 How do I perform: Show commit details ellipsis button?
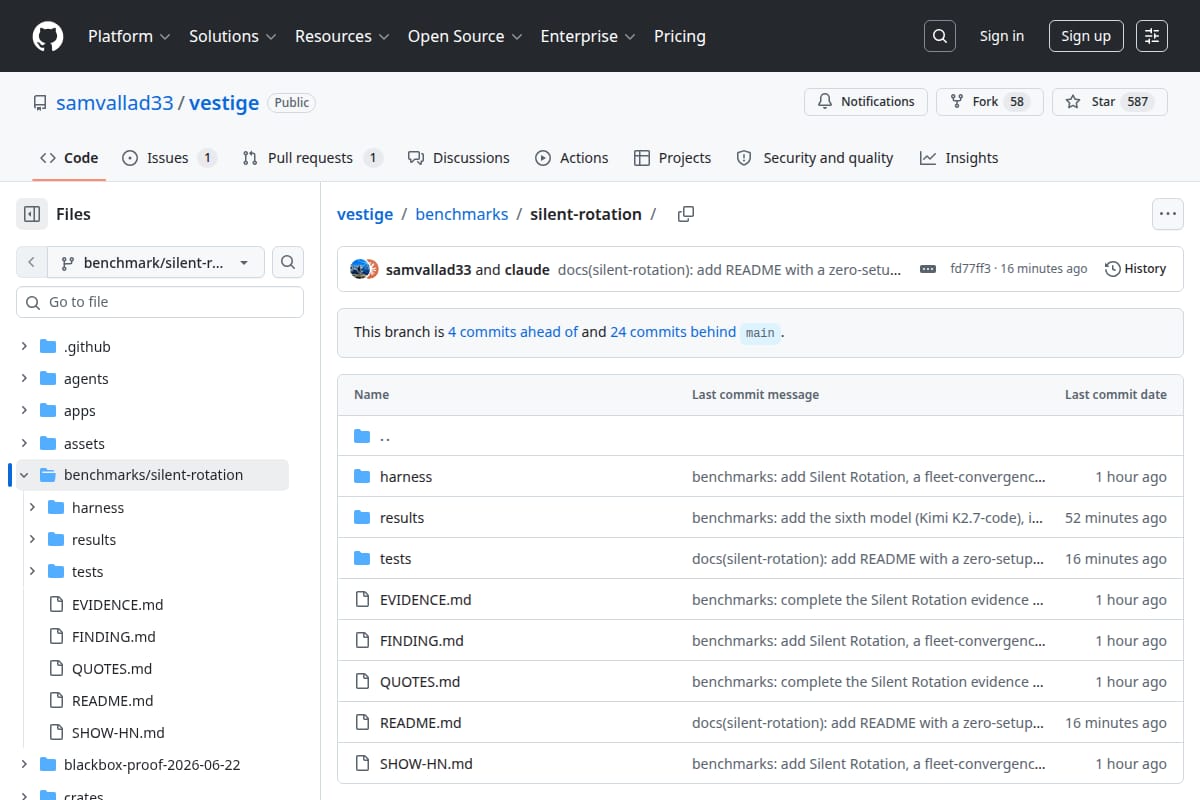click(928, 269)
